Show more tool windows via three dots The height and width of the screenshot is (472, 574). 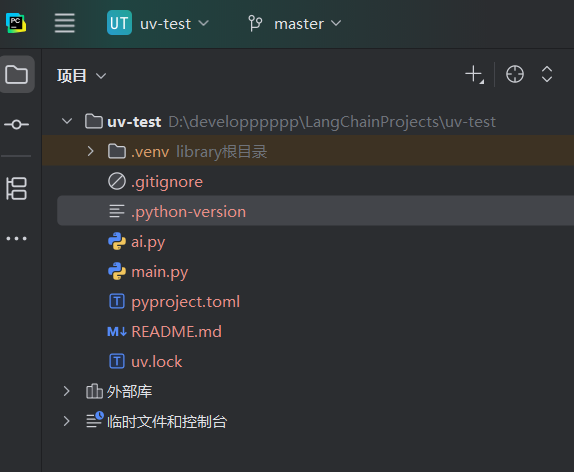(16, 239)
